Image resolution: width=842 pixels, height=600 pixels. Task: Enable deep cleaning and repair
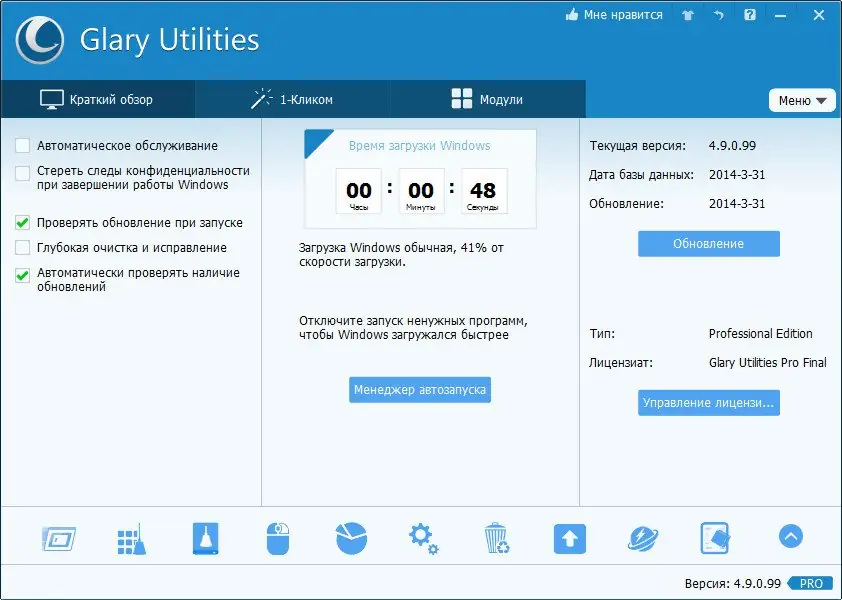(x=22, y=247)
